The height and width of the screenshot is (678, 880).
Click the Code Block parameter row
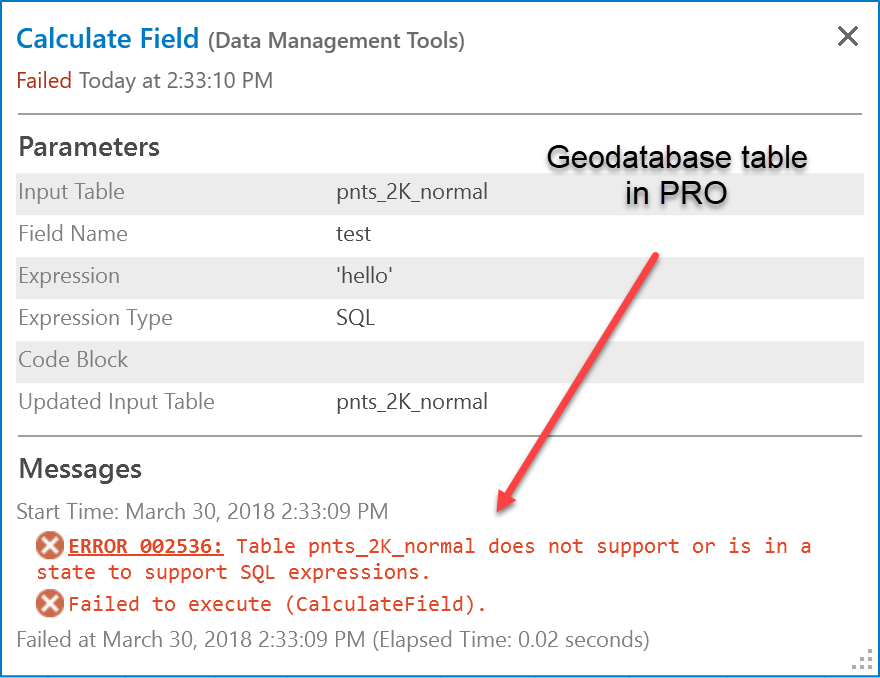[440, 360]
